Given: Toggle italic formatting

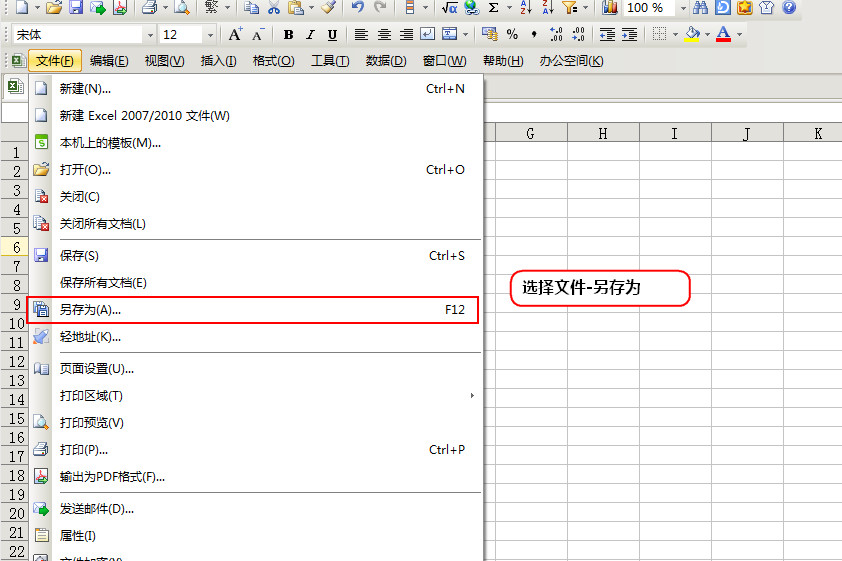Looking at the screenshot, I should tap(310, 35).
